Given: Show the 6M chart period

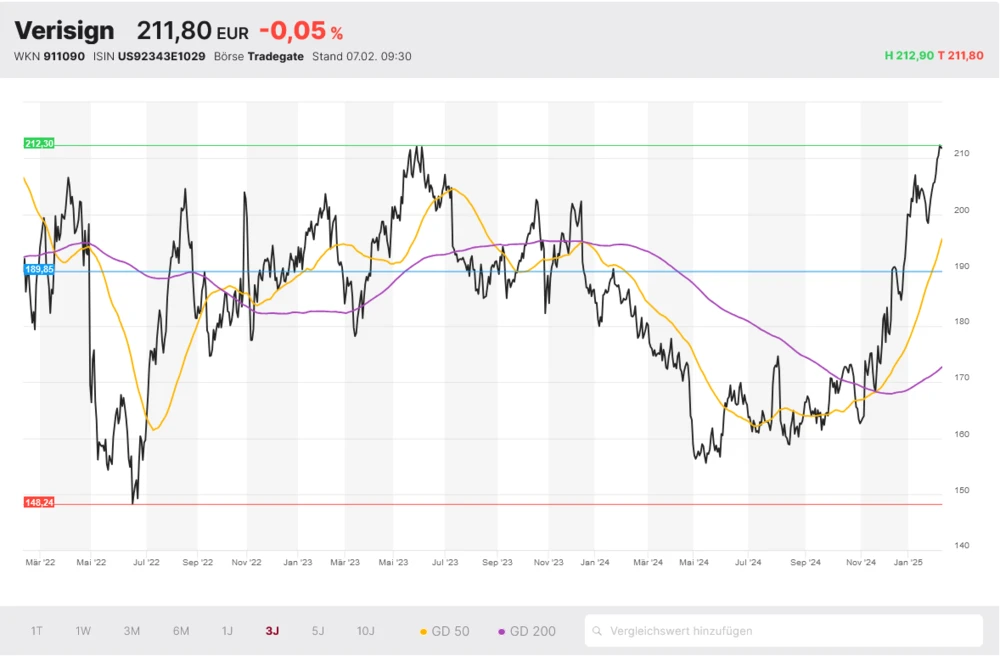Looking at the screenshot, I should pos(181,631).
